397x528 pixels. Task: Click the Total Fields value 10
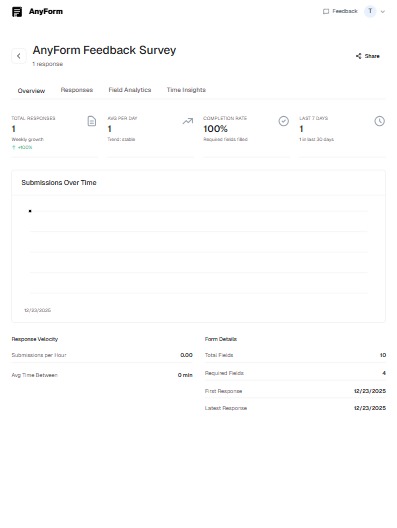tap(383, 355)
